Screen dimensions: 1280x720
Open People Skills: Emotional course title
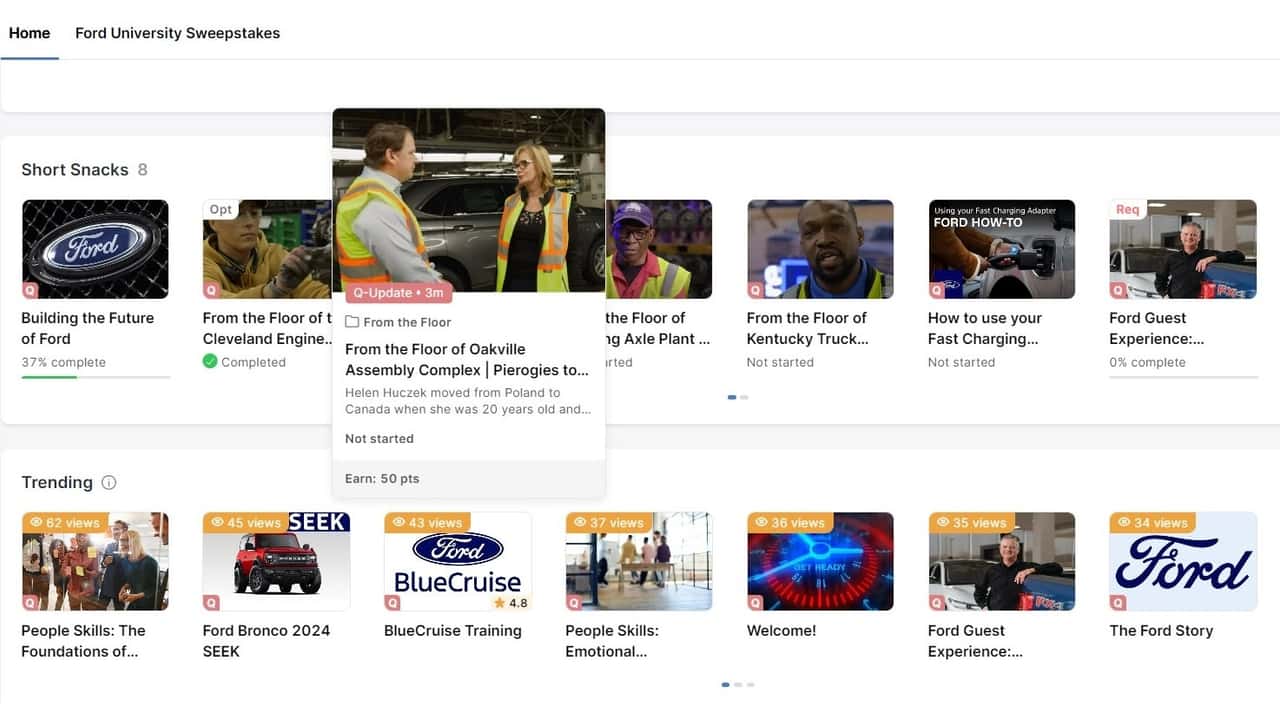[612, 641]
